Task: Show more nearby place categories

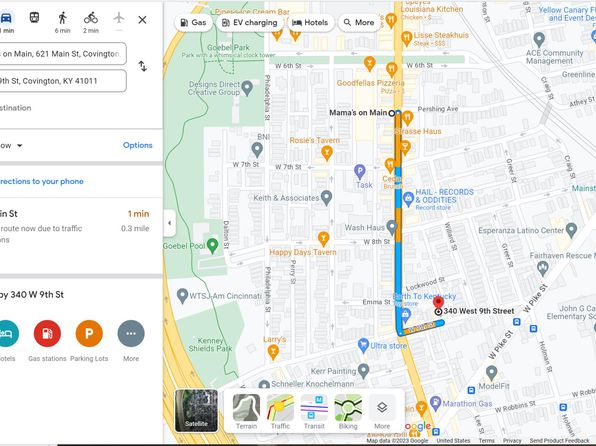Action: [x=131, y=333]
